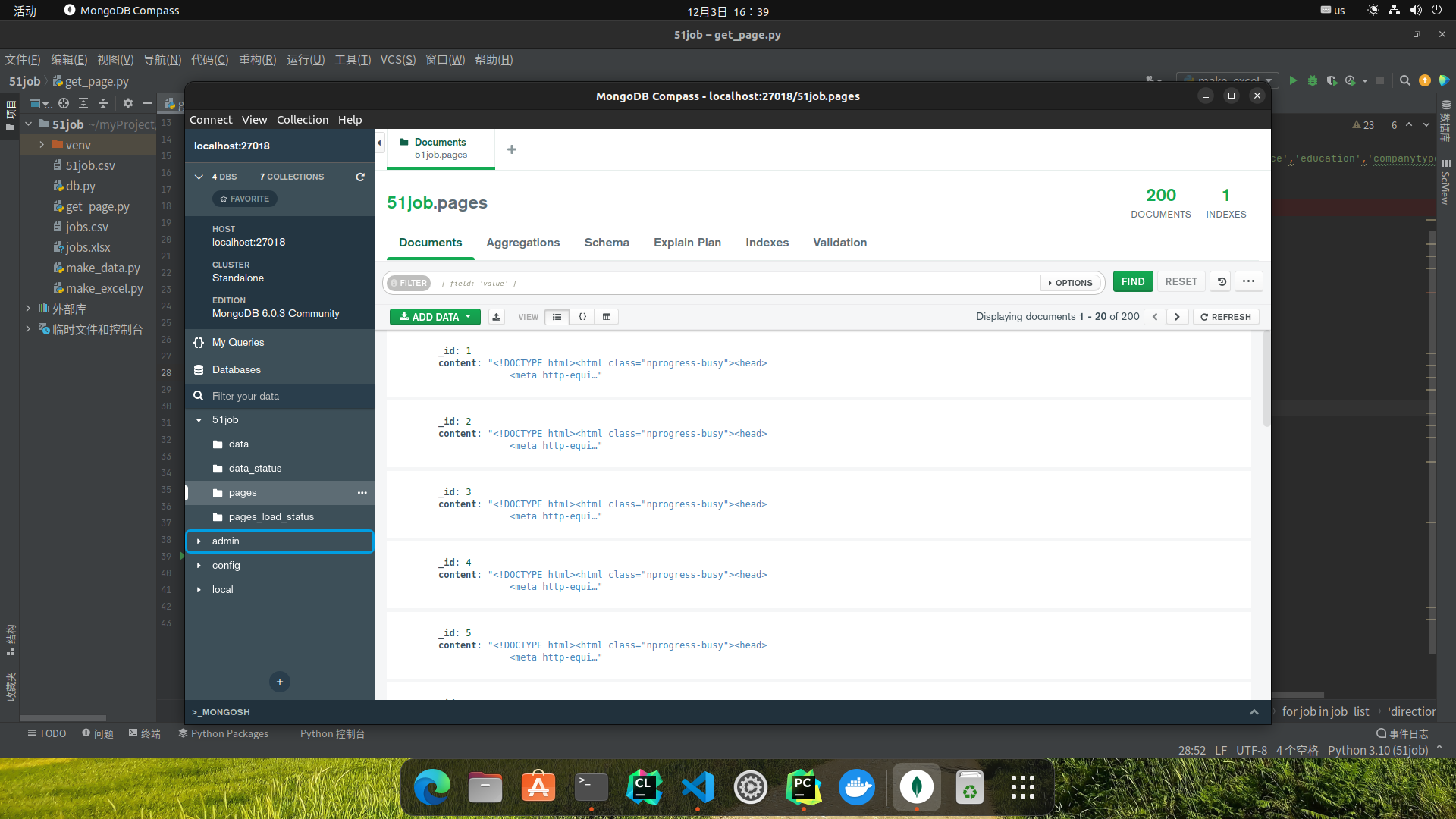Collapse the 51job database tree
1456x819 pixels.
click(199, 420)
